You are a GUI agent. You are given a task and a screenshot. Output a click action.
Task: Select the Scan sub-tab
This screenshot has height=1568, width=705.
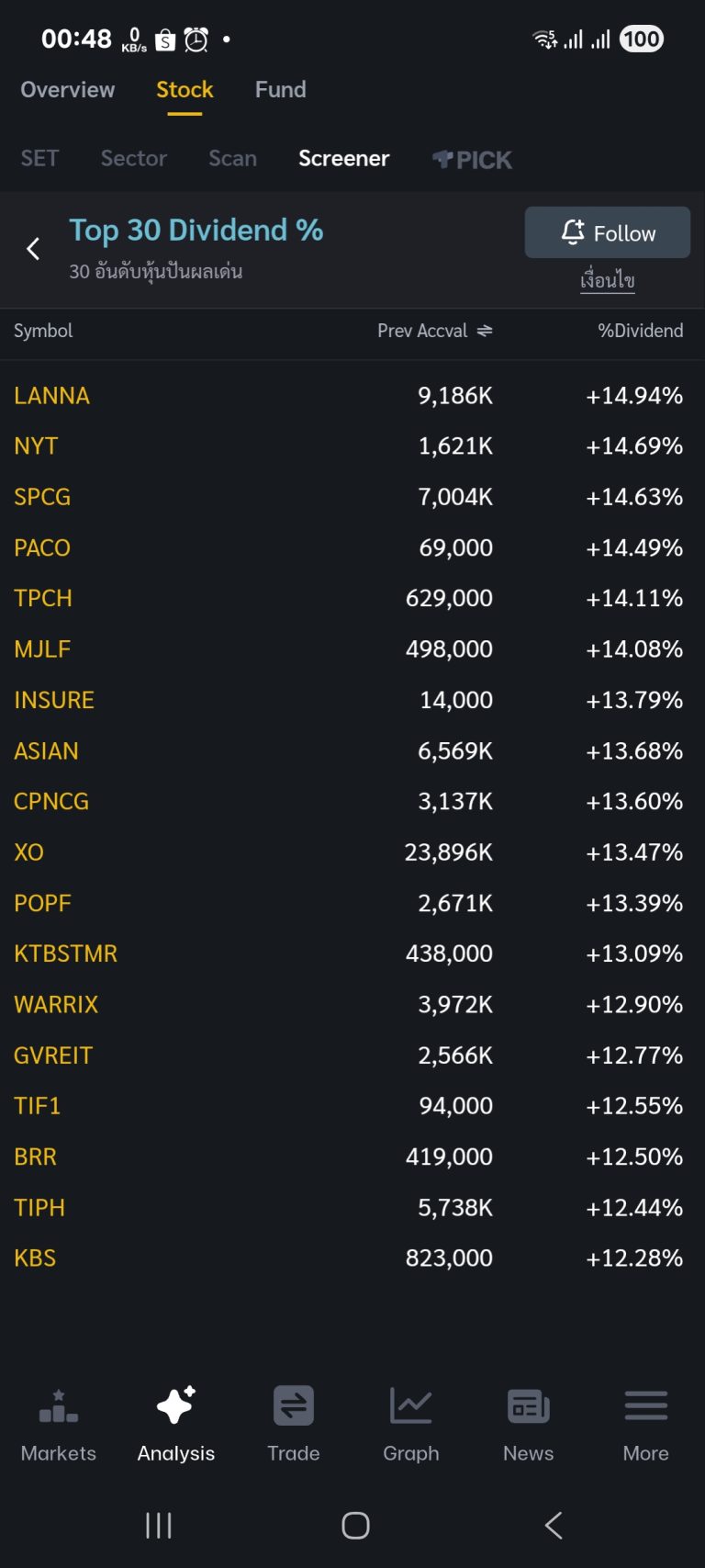pos(232,159)
